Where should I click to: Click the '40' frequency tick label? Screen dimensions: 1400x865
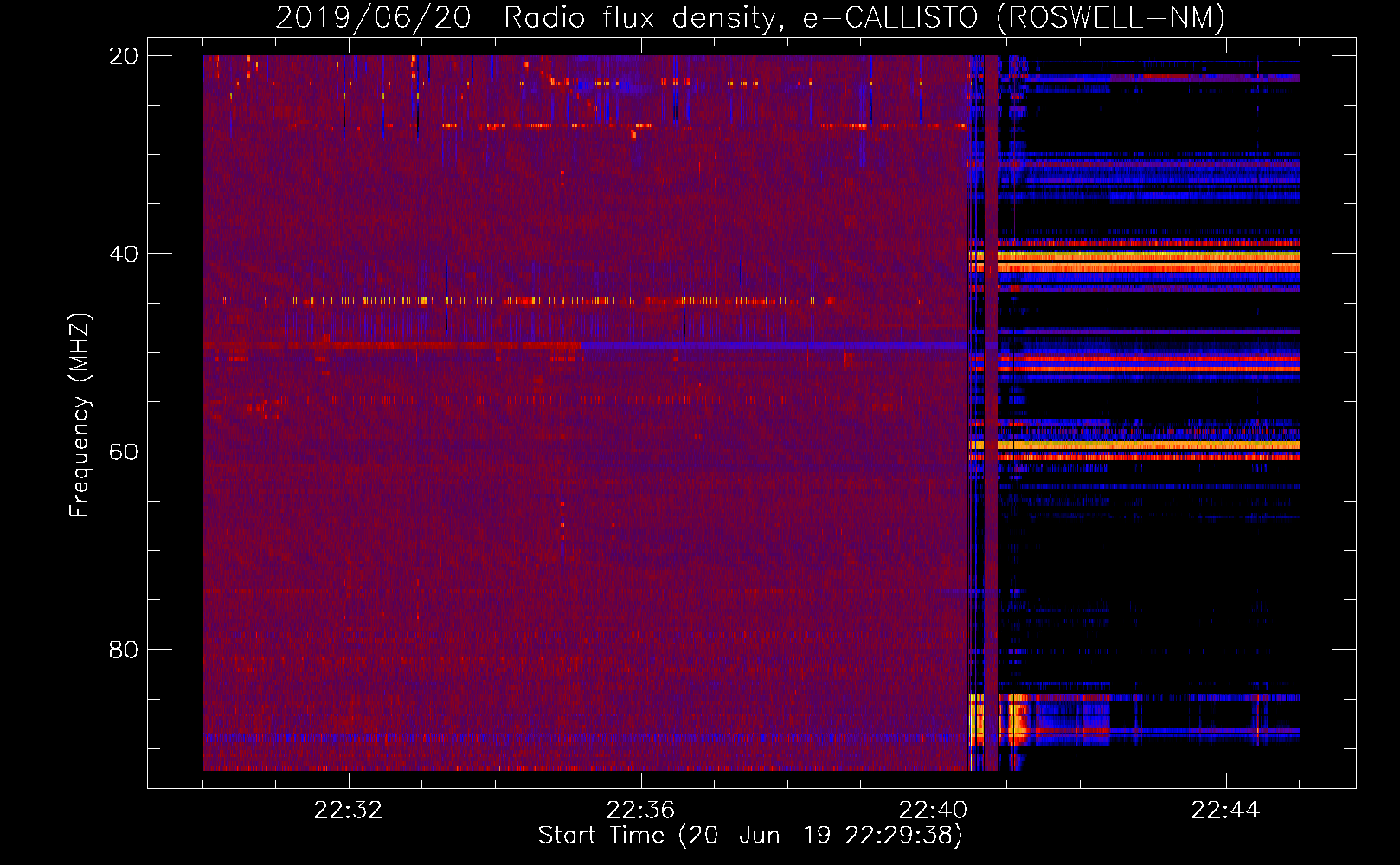click(124, 254)
